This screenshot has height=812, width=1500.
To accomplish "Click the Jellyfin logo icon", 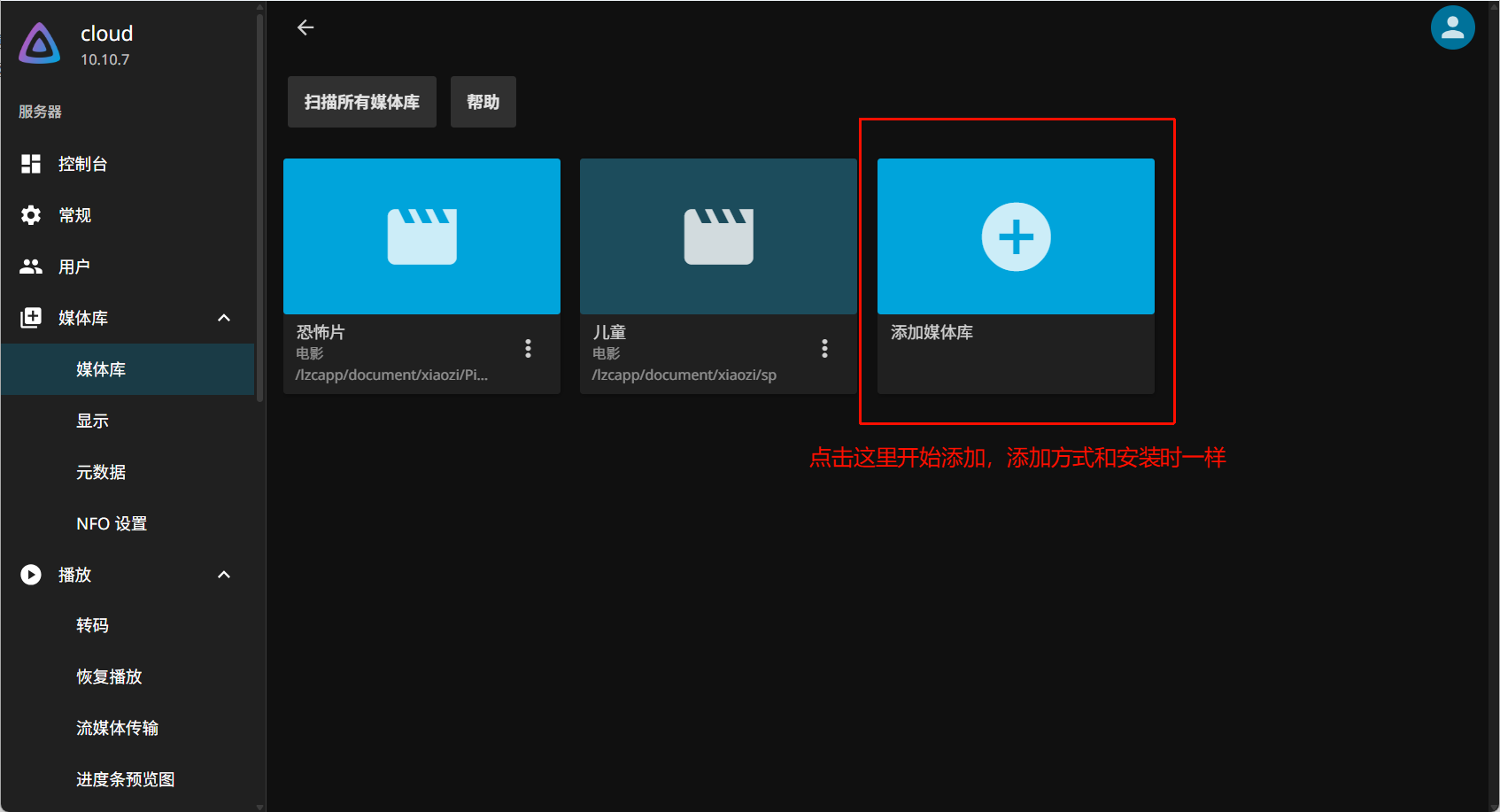I will (40, 43).
